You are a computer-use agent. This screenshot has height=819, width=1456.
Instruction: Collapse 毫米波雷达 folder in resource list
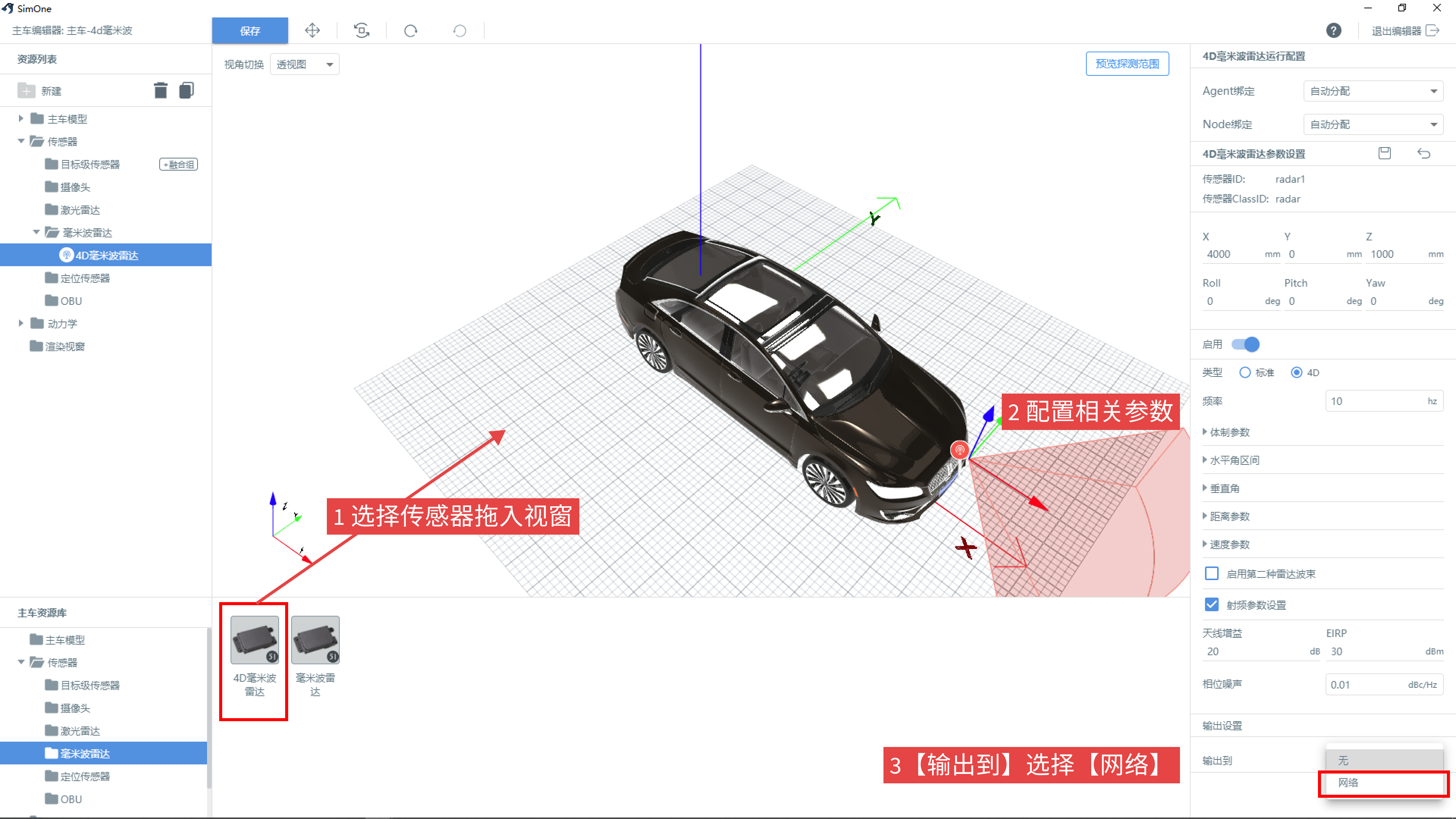click(36, 232)
